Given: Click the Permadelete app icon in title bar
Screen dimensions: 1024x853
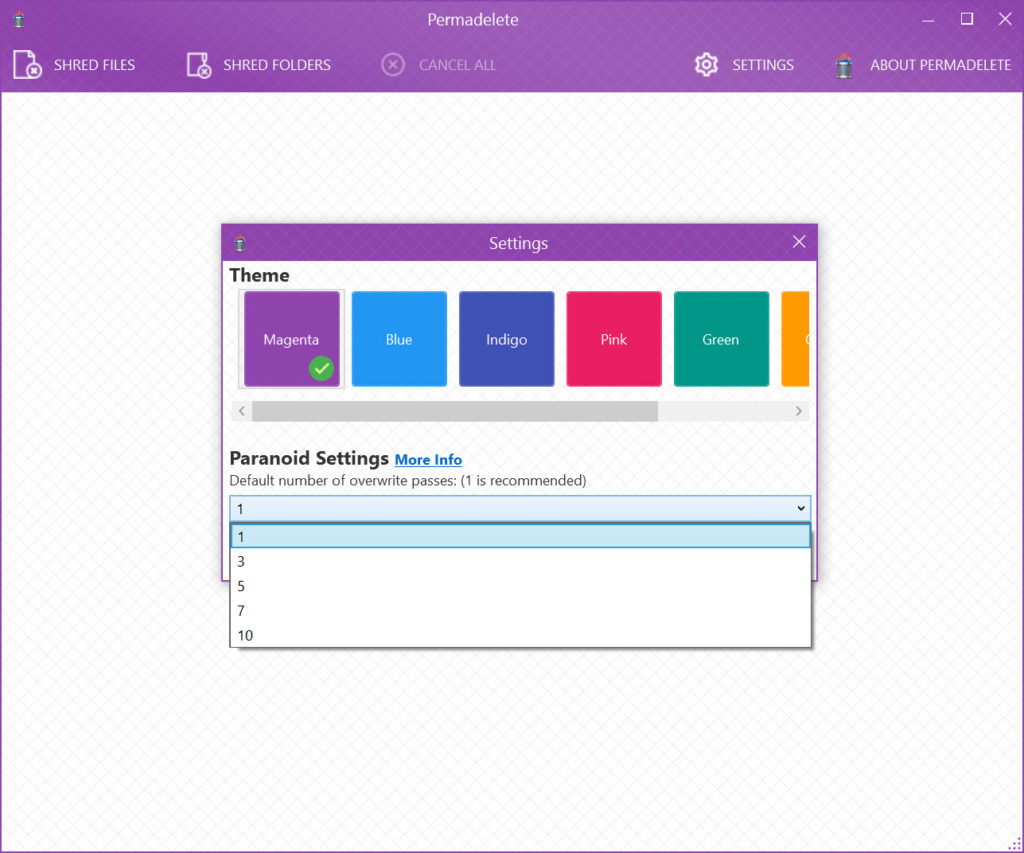Looking at the screenshot, I should tap(18, 19).
